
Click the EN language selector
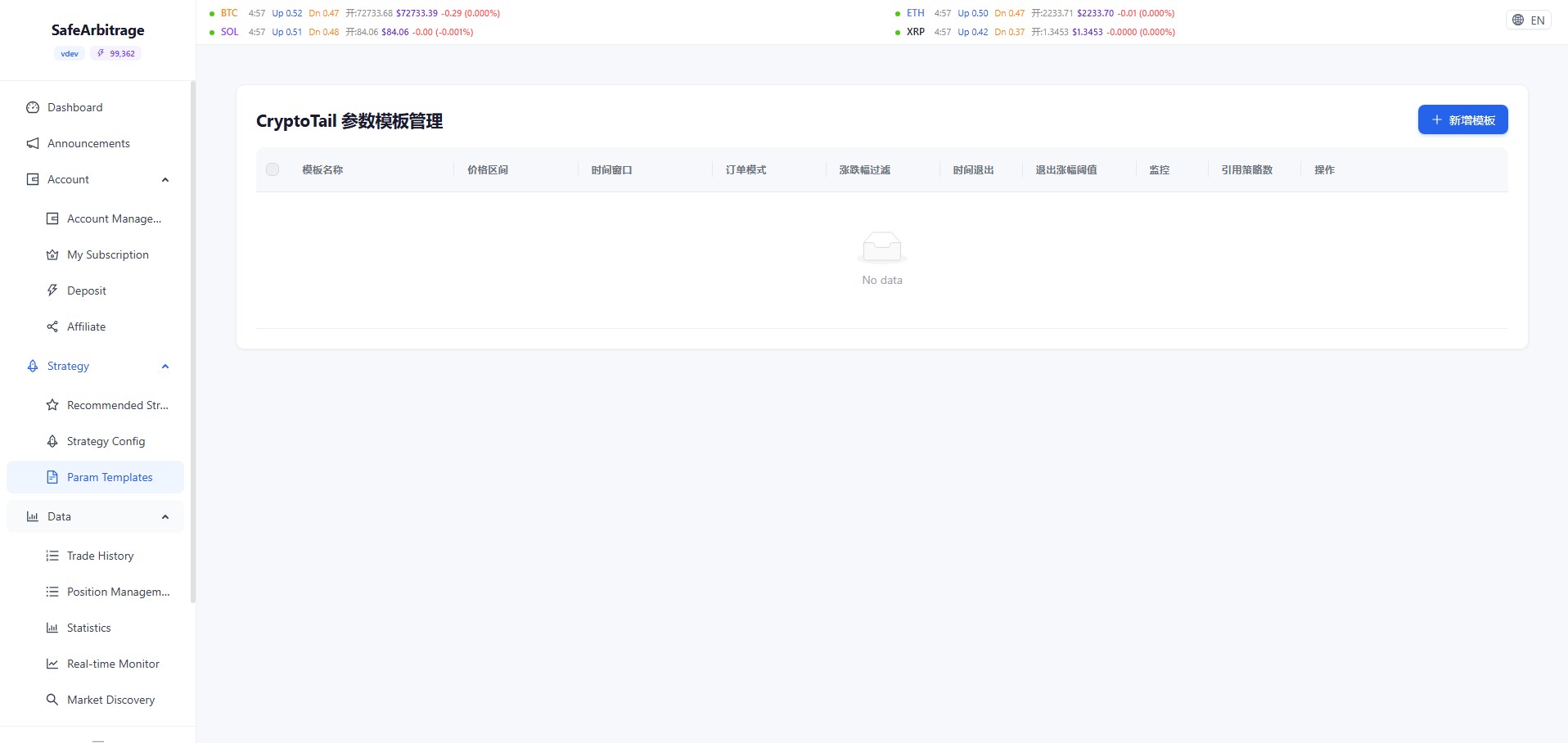tap(1530, 19)
